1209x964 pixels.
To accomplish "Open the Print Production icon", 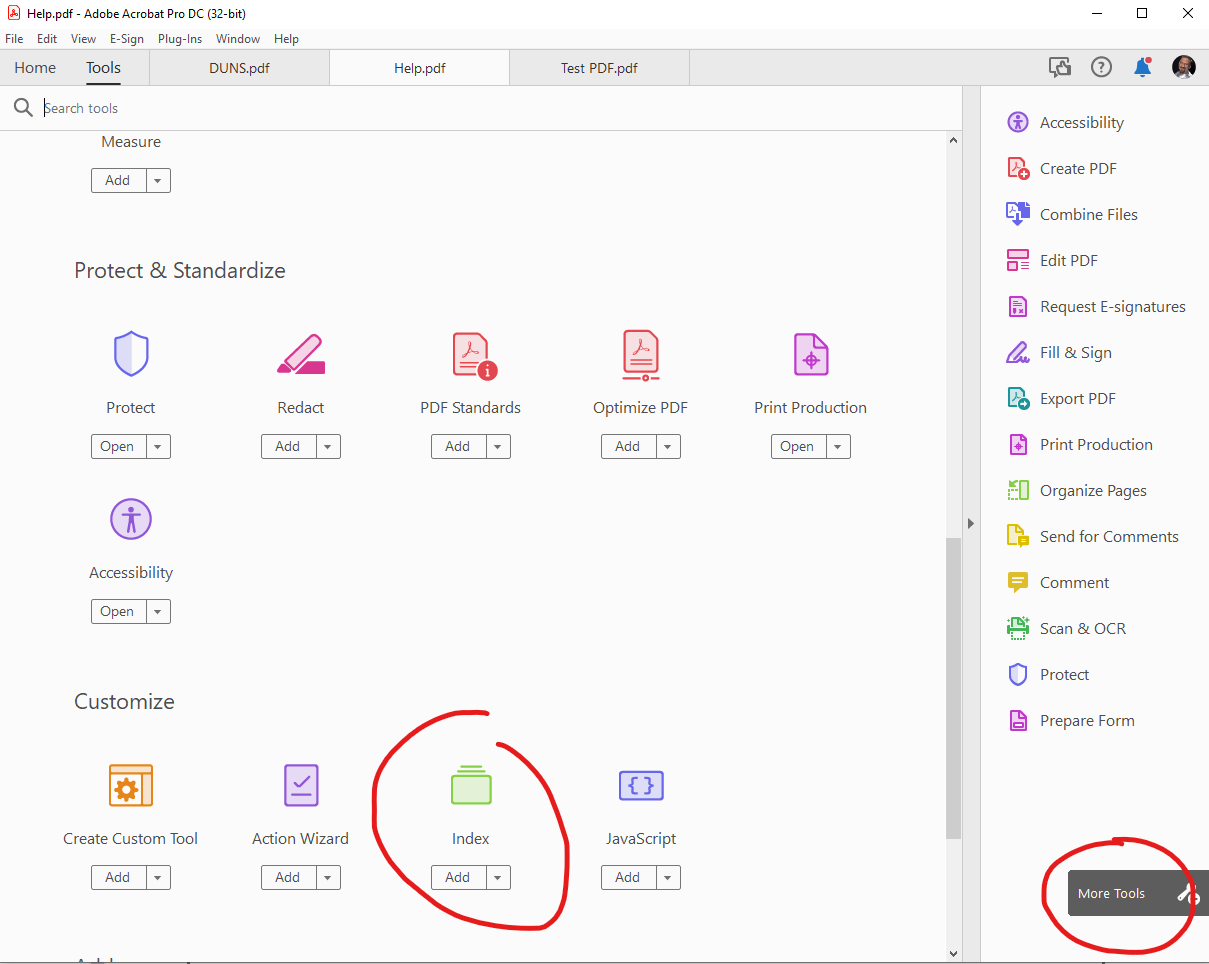I will coord(810,353).
